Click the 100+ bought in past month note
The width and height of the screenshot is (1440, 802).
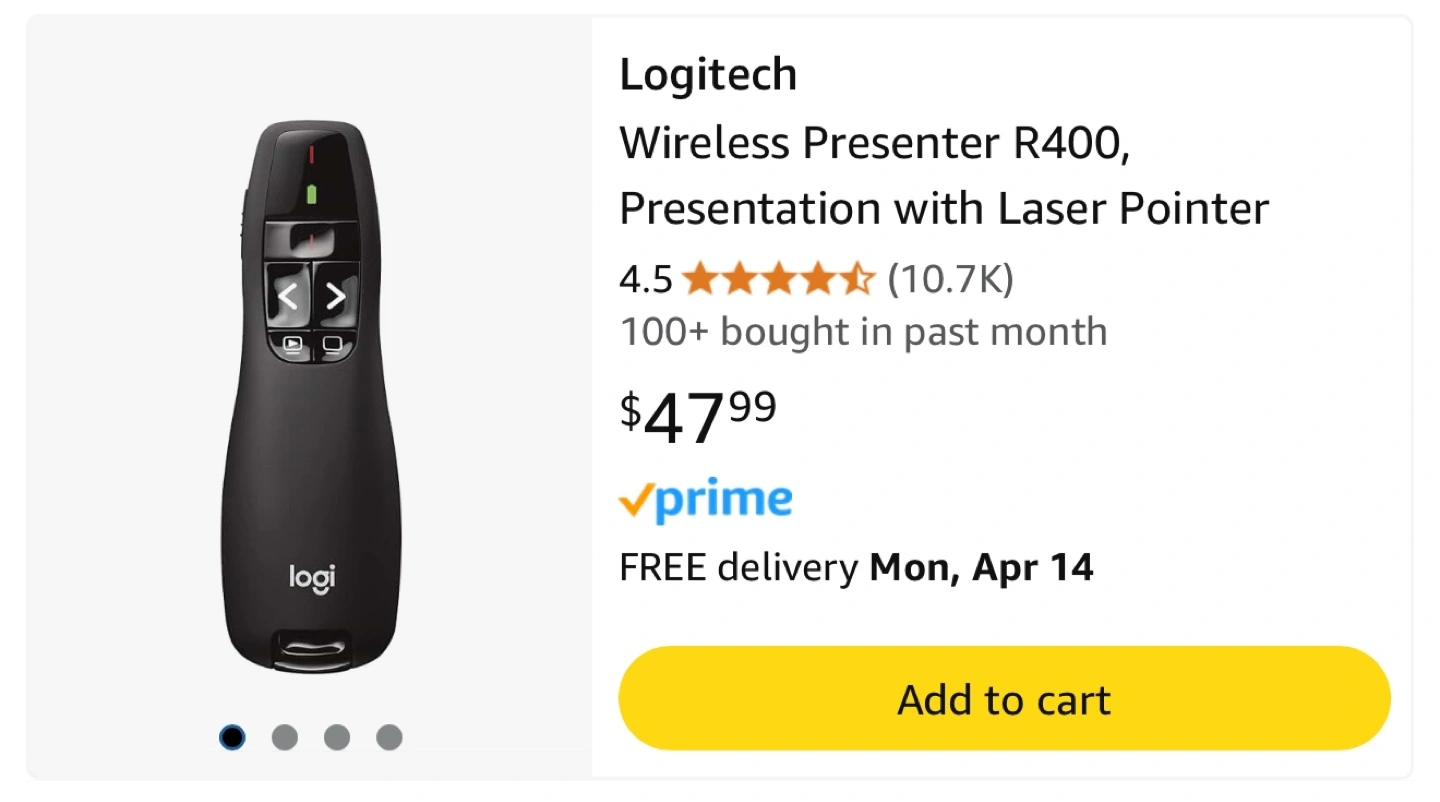(863, 332)
